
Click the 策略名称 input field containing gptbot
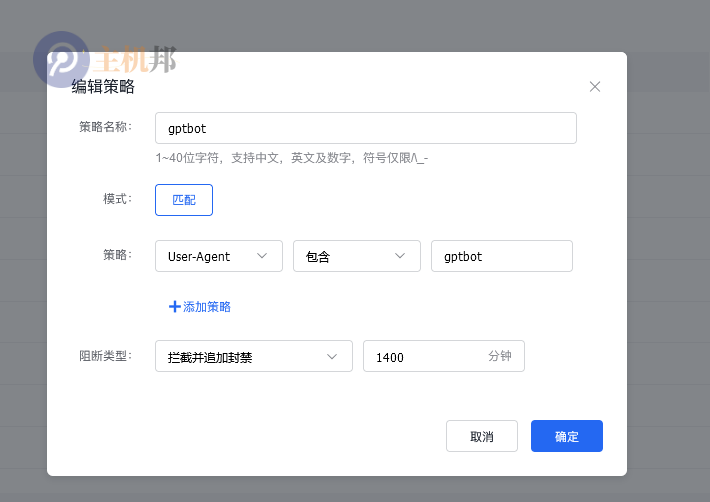(365, 128)
